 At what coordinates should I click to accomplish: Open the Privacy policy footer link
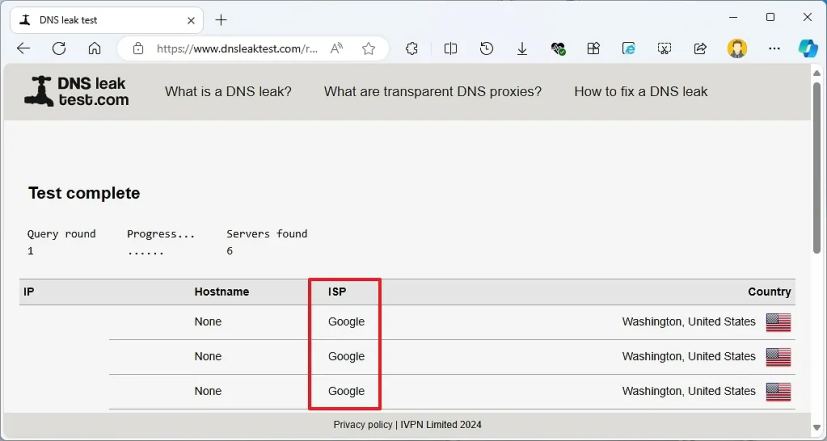(x=363, y=425)
